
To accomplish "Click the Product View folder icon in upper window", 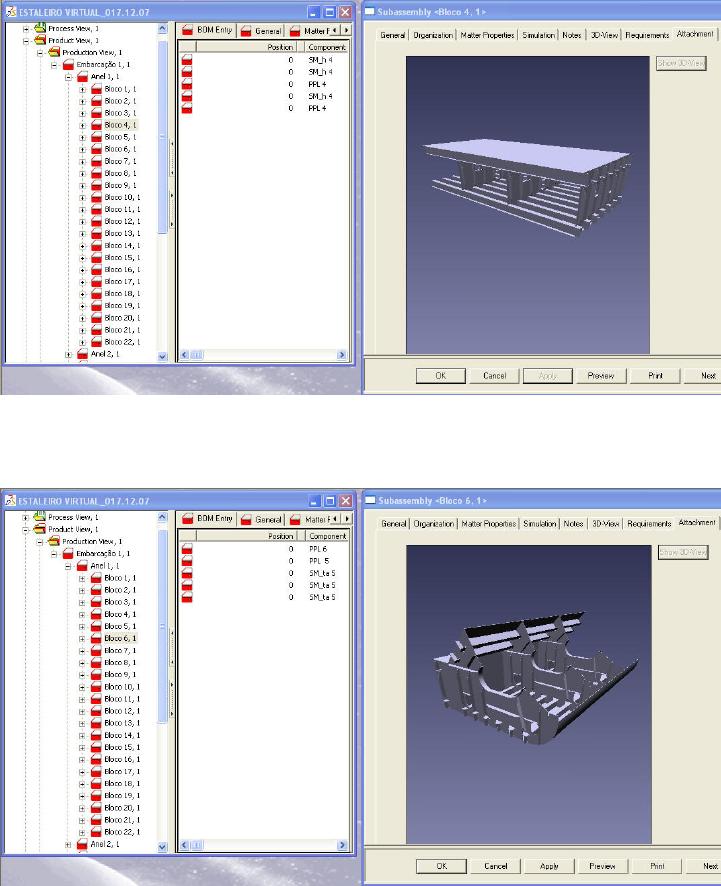I will 40,41.
